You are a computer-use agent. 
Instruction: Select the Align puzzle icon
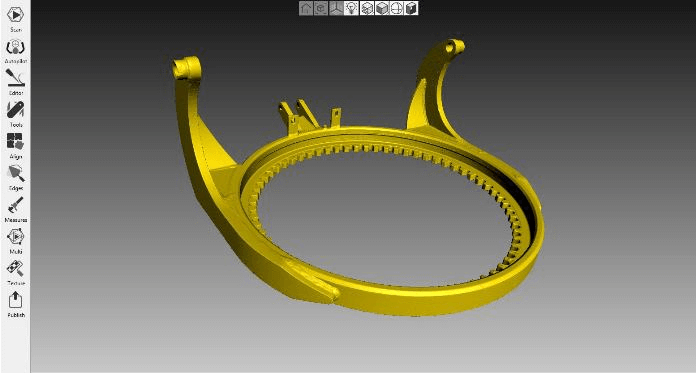(x=15, y=142)
